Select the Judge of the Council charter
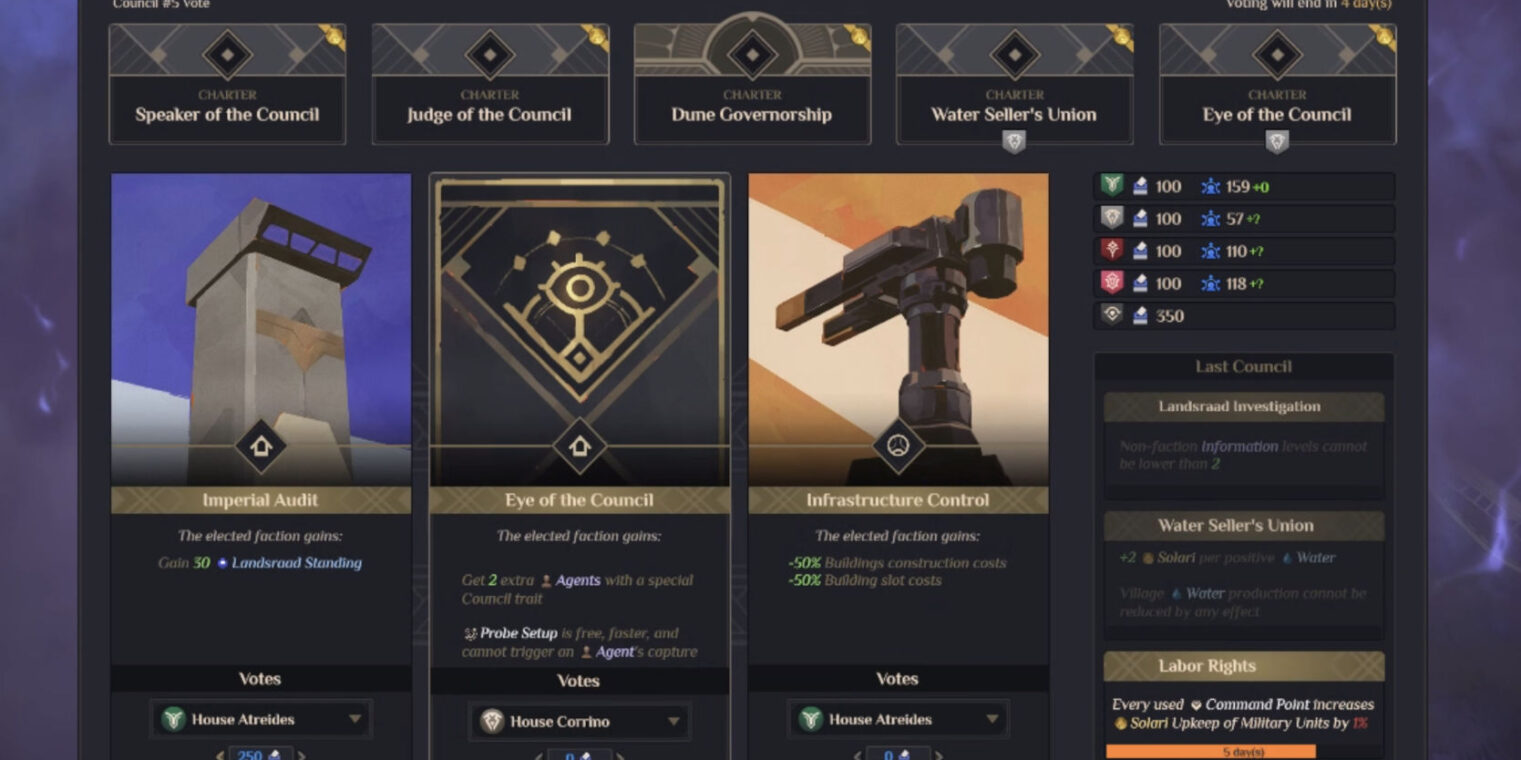Image resolution: width=1521 pixels, height=760 pixels. [x=490, y=85]
